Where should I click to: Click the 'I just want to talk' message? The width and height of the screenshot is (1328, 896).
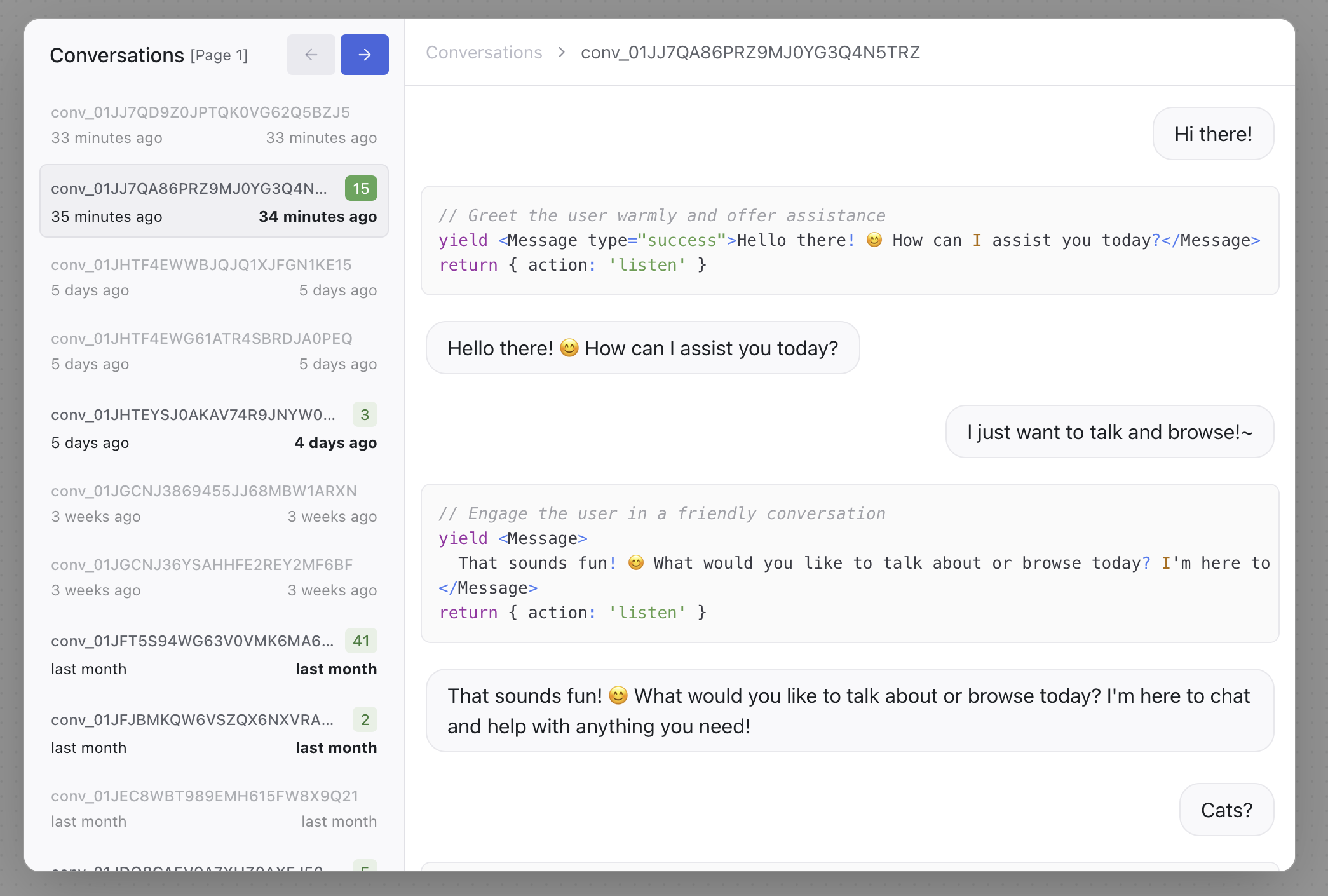[x=1109, y=432]
